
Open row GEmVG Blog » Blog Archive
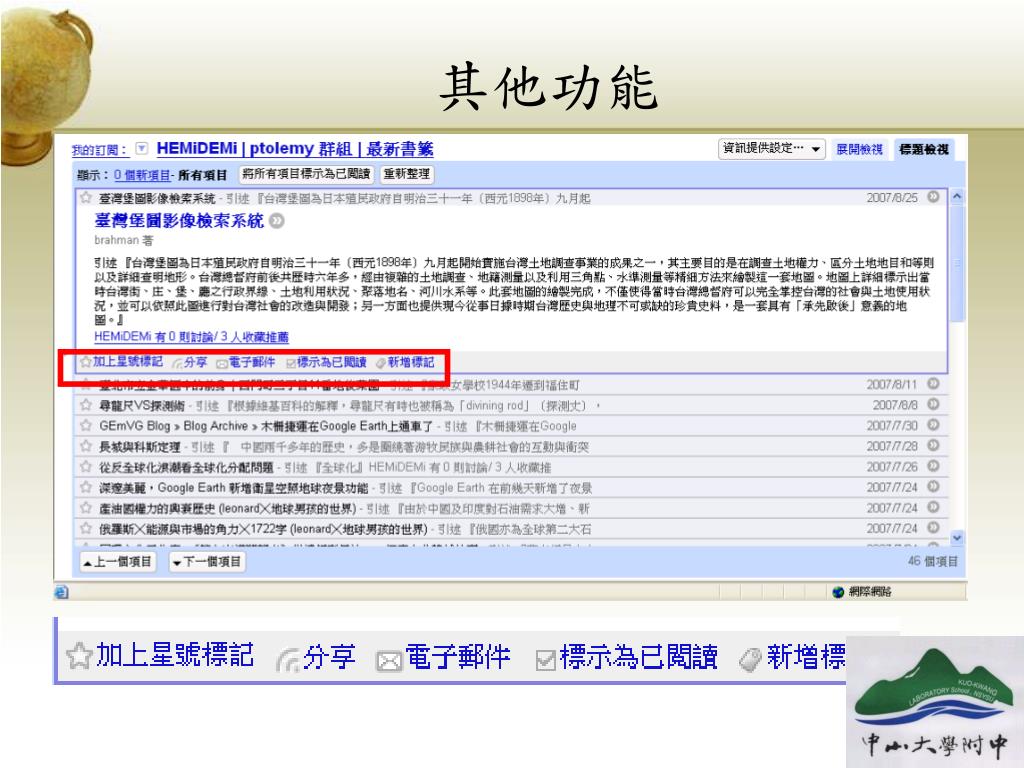pos(511,426)
